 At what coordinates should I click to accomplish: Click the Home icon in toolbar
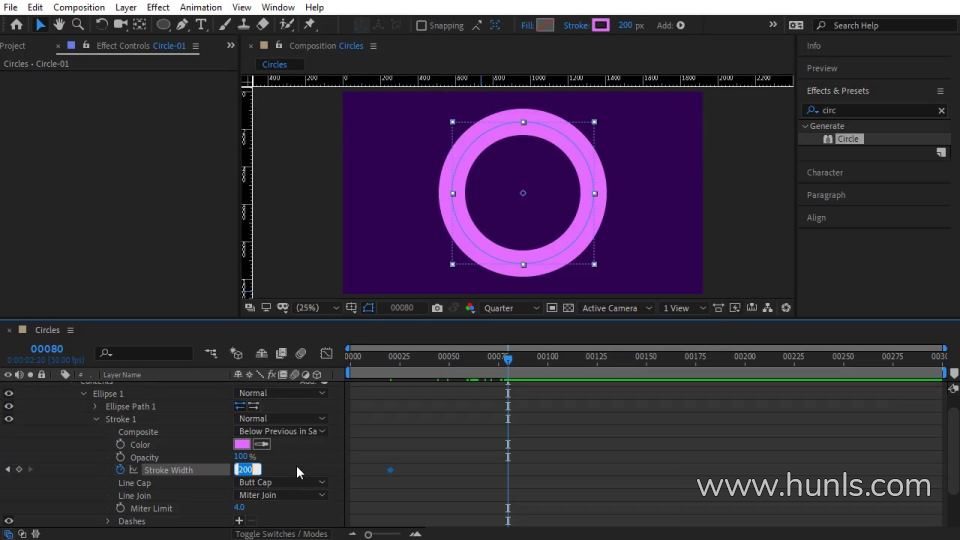click(x=17, y=24)
